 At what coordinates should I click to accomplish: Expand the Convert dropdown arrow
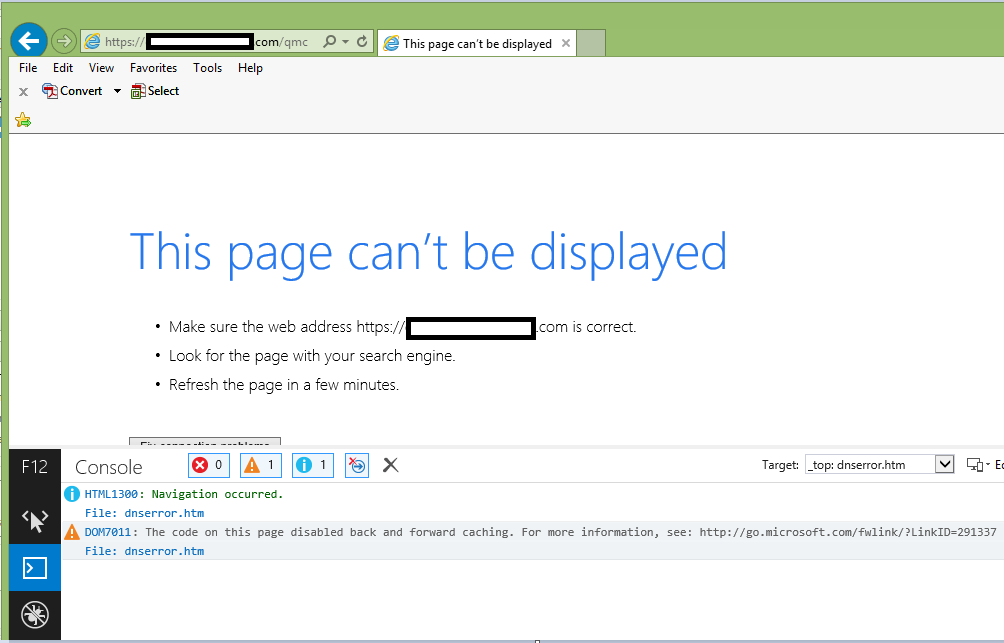coord(117,91)
